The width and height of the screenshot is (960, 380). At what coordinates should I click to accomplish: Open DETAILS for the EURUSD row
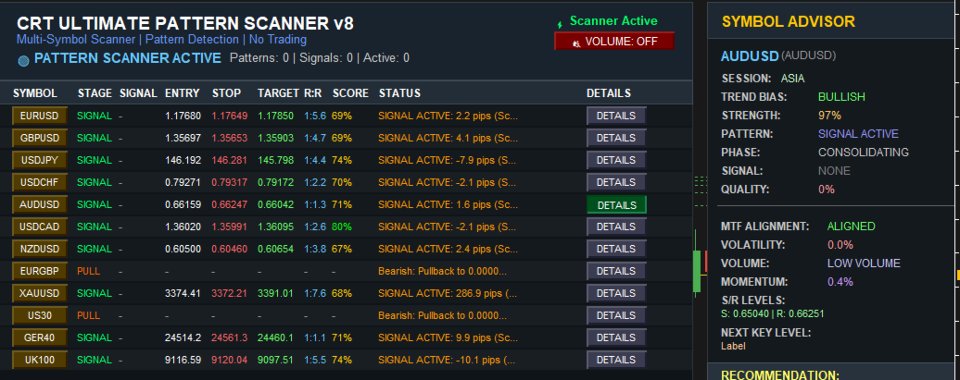pos(616,116)
